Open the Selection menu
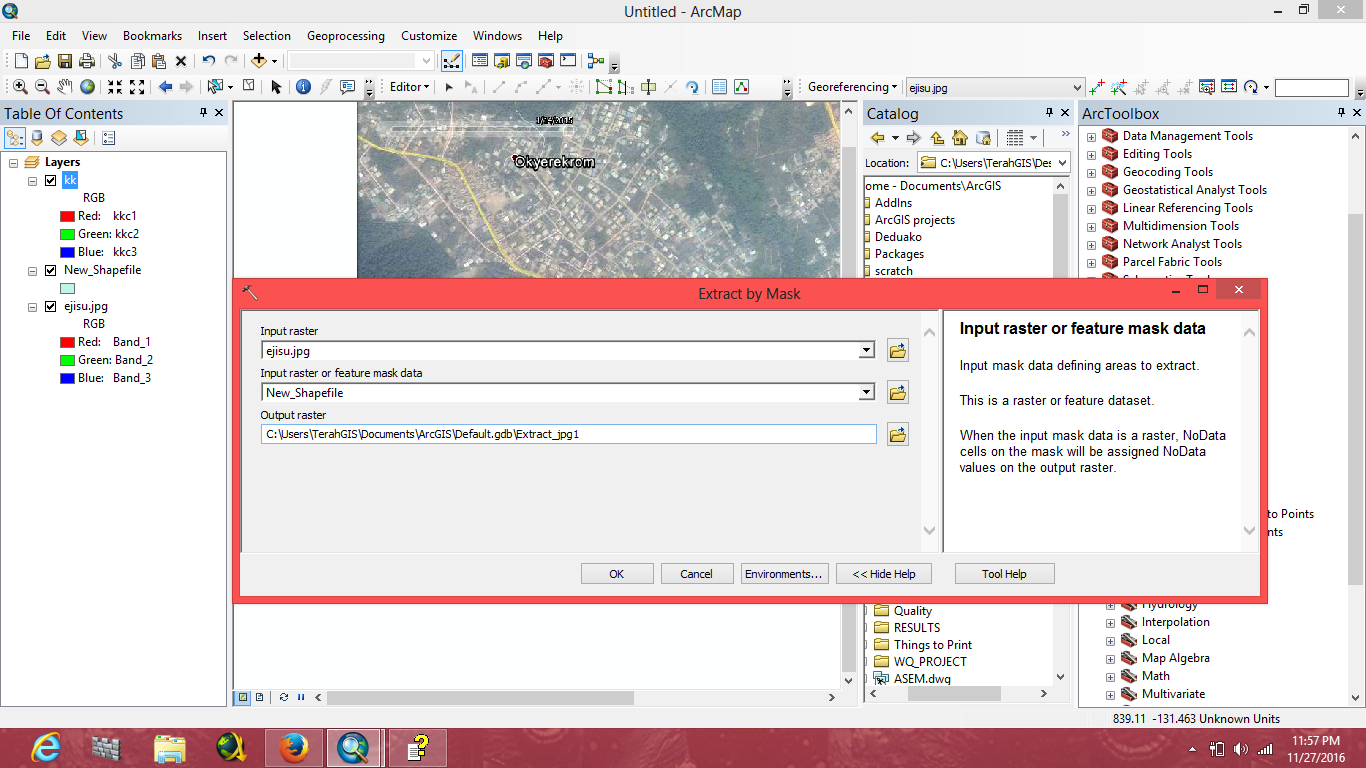The image size is (1366, 768). (x=267, y=35)
